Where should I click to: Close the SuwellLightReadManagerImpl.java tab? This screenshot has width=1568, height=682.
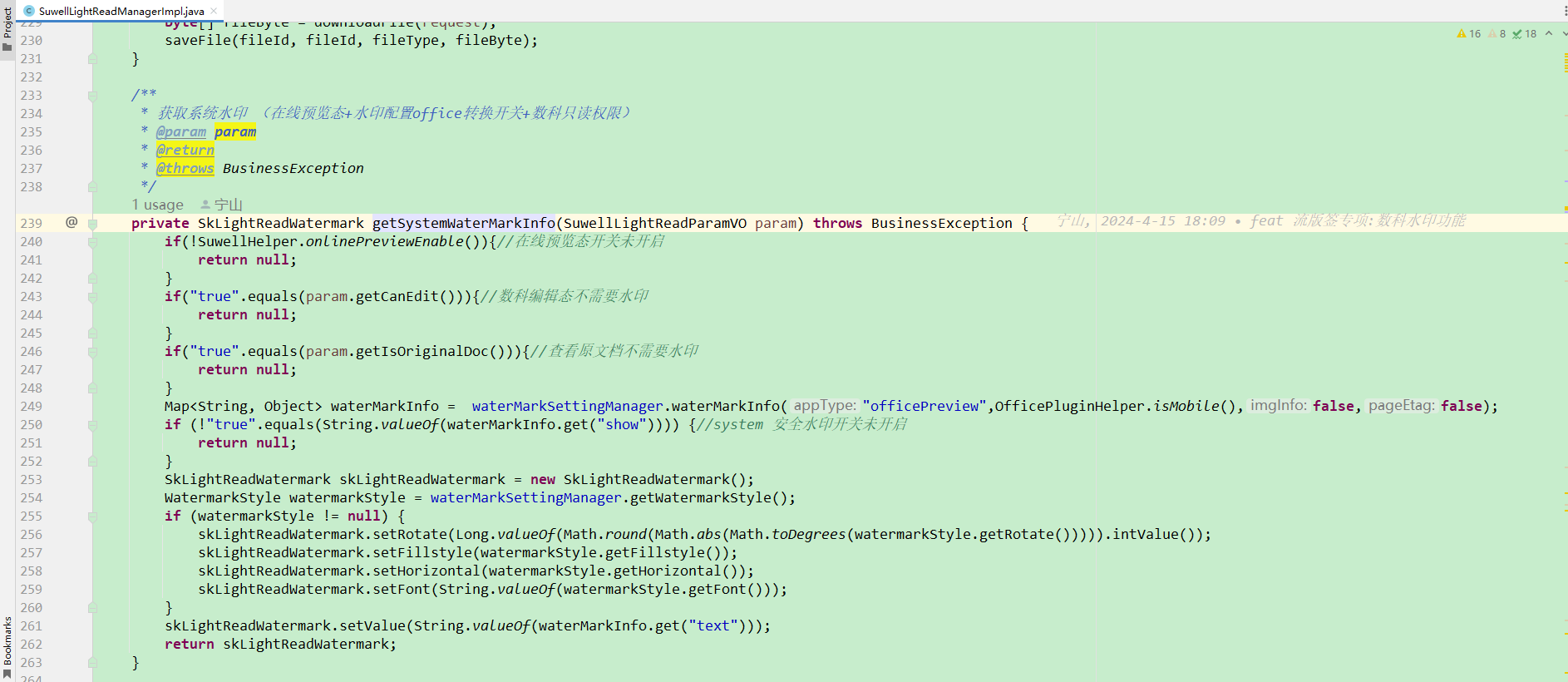click(214, 11)
